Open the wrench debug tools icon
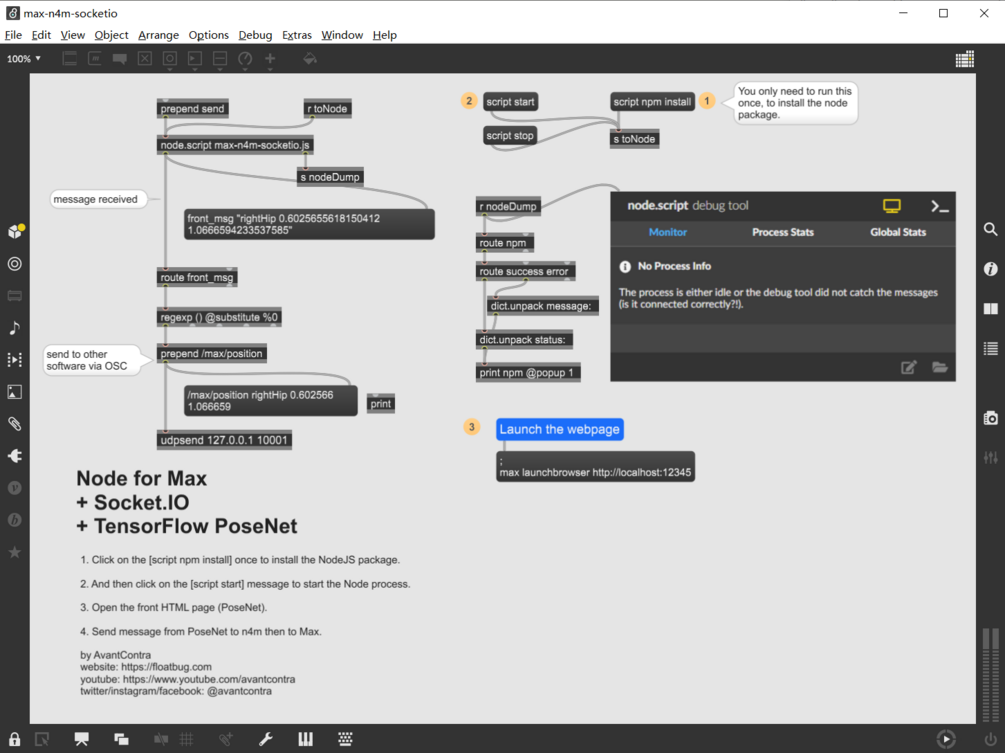1005x753 pixels. click(265, 739)
